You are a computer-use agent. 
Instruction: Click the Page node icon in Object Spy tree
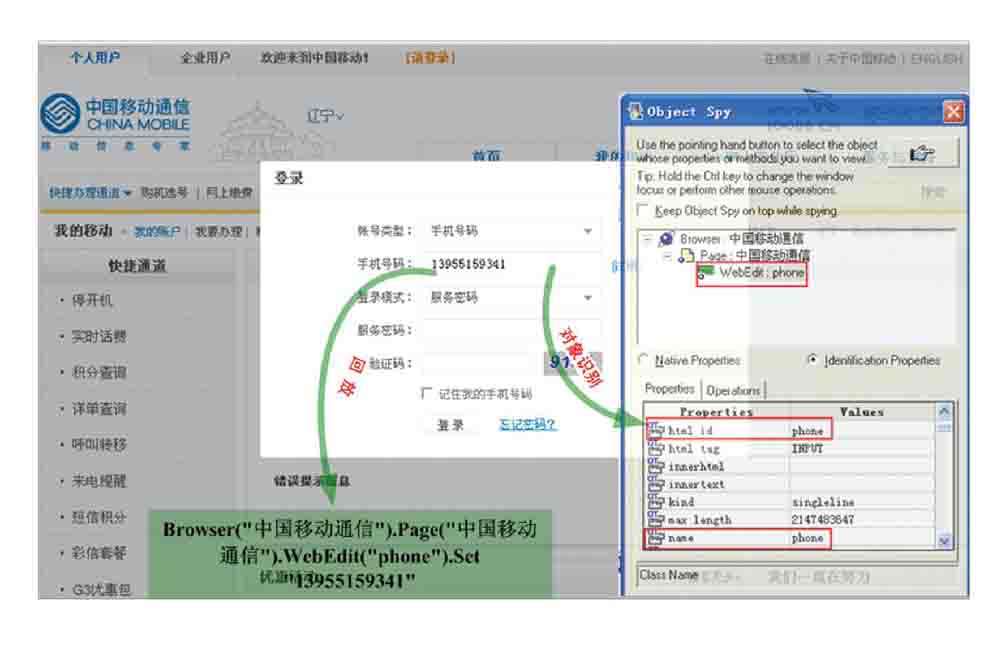click(x=686, y=256)
